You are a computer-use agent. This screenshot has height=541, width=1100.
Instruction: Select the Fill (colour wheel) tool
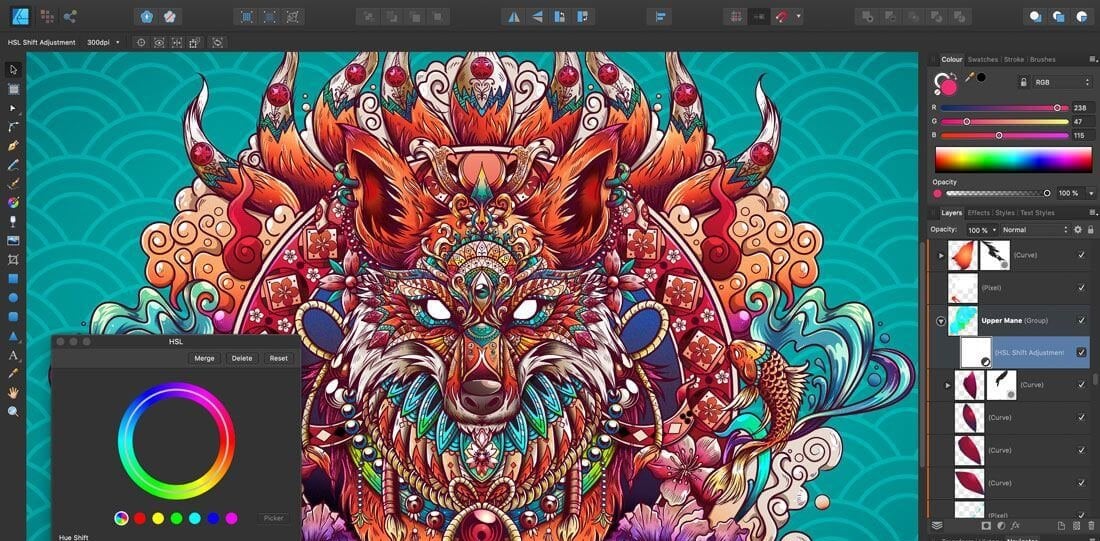coord(13,203)
